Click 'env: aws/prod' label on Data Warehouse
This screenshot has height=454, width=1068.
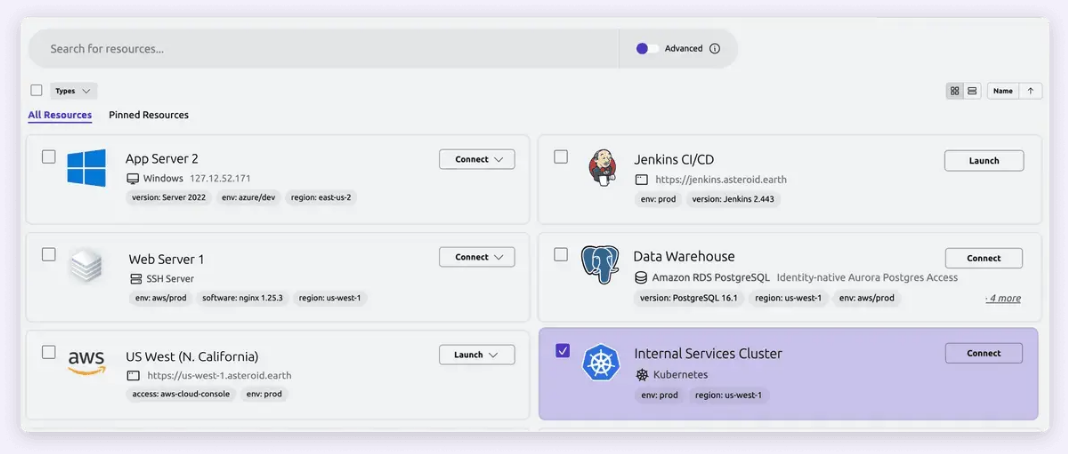(867, 298)
